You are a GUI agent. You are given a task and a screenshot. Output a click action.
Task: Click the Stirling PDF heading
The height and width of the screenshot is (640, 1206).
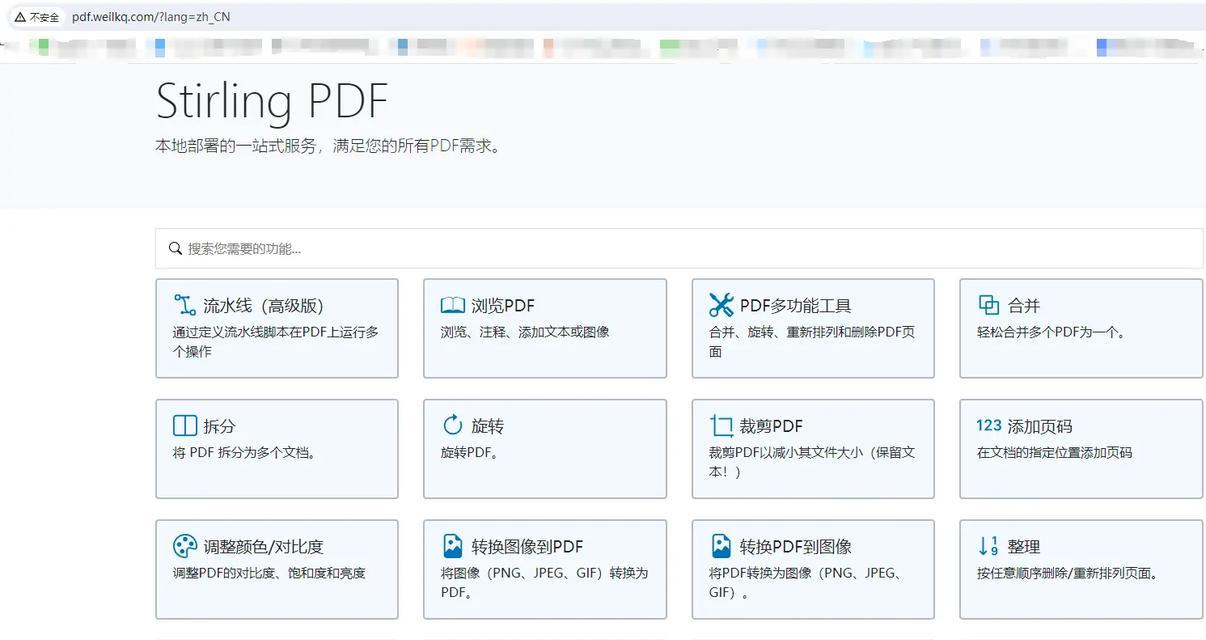(x=272, y=100)
